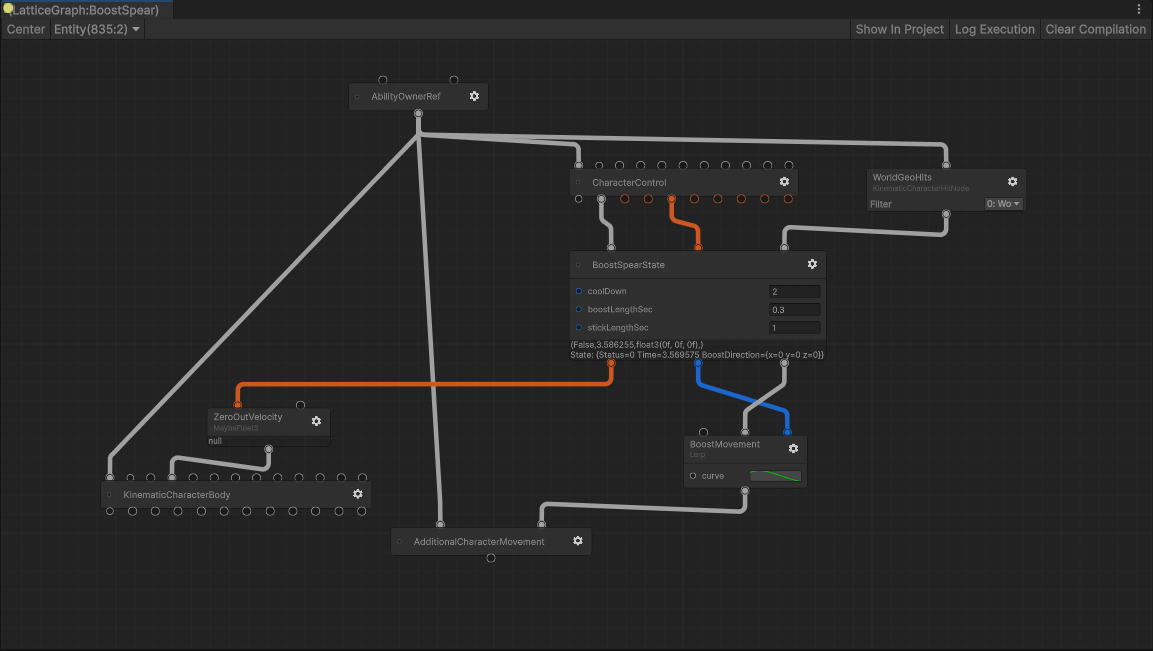Open settings for the ZeroOutVelocity node
Viewport: 1153px width, 651px height.
pyautogui.click(x=316, y=421)
